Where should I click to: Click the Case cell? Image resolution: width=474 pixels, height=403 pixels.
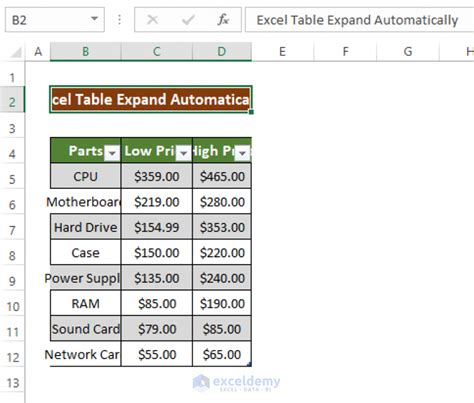(x=86, y=253)
